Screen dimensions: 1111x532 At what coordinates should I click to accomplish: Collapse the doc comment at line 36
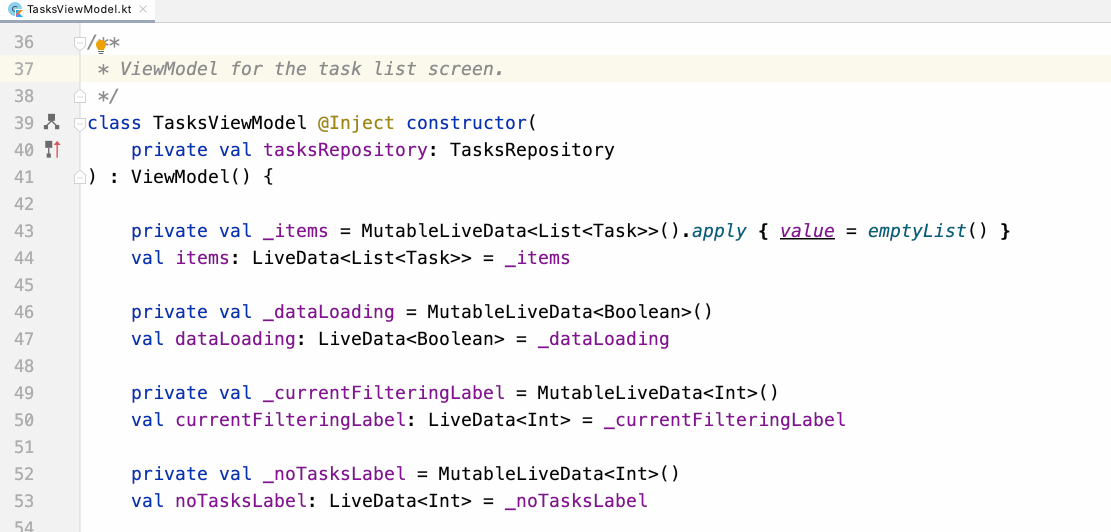tap(79, 43)
